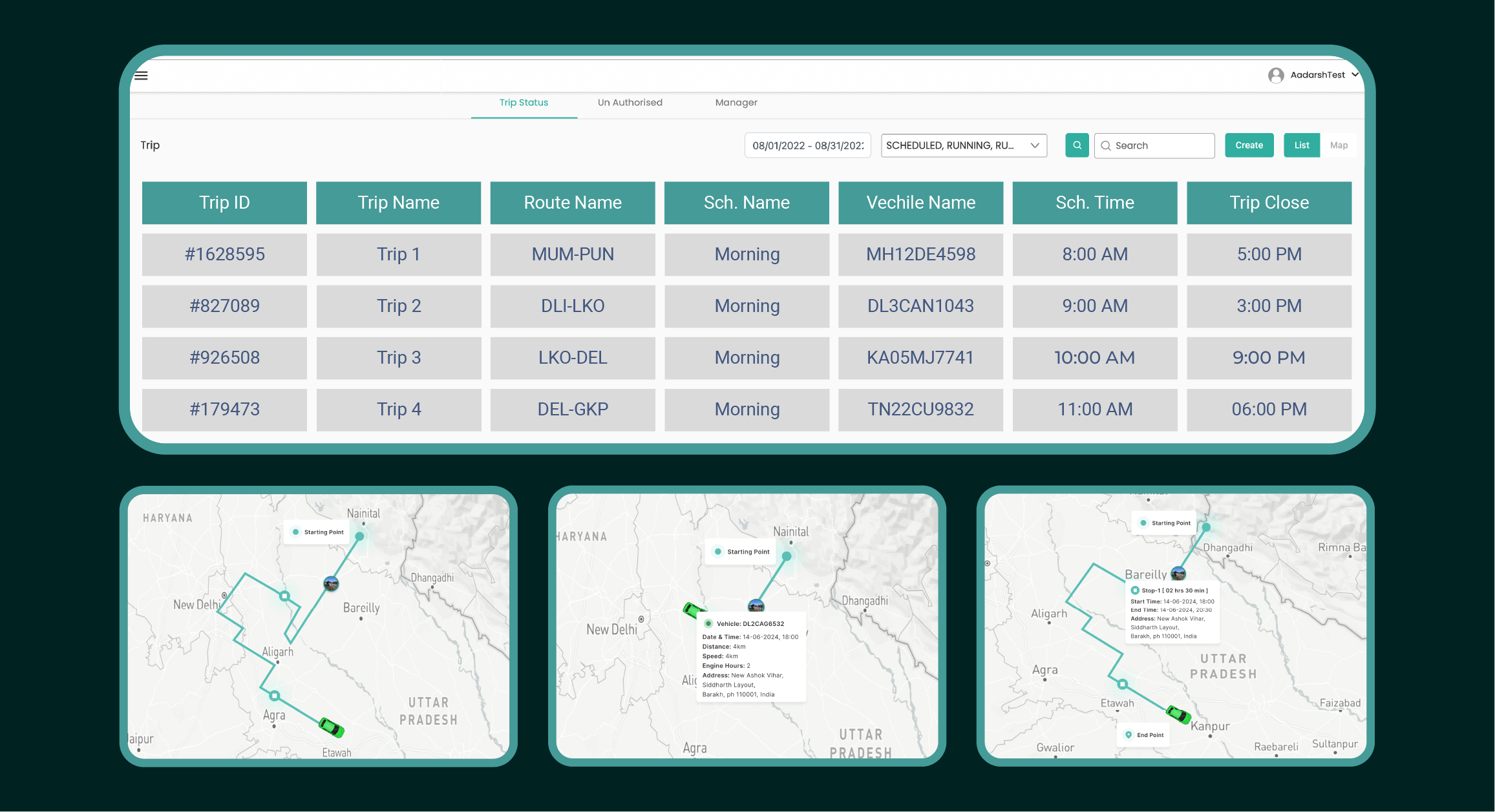Open the 08/01/2022 - 08/31/2022 date range picker
1495x812 pixels.
point(807,145)
